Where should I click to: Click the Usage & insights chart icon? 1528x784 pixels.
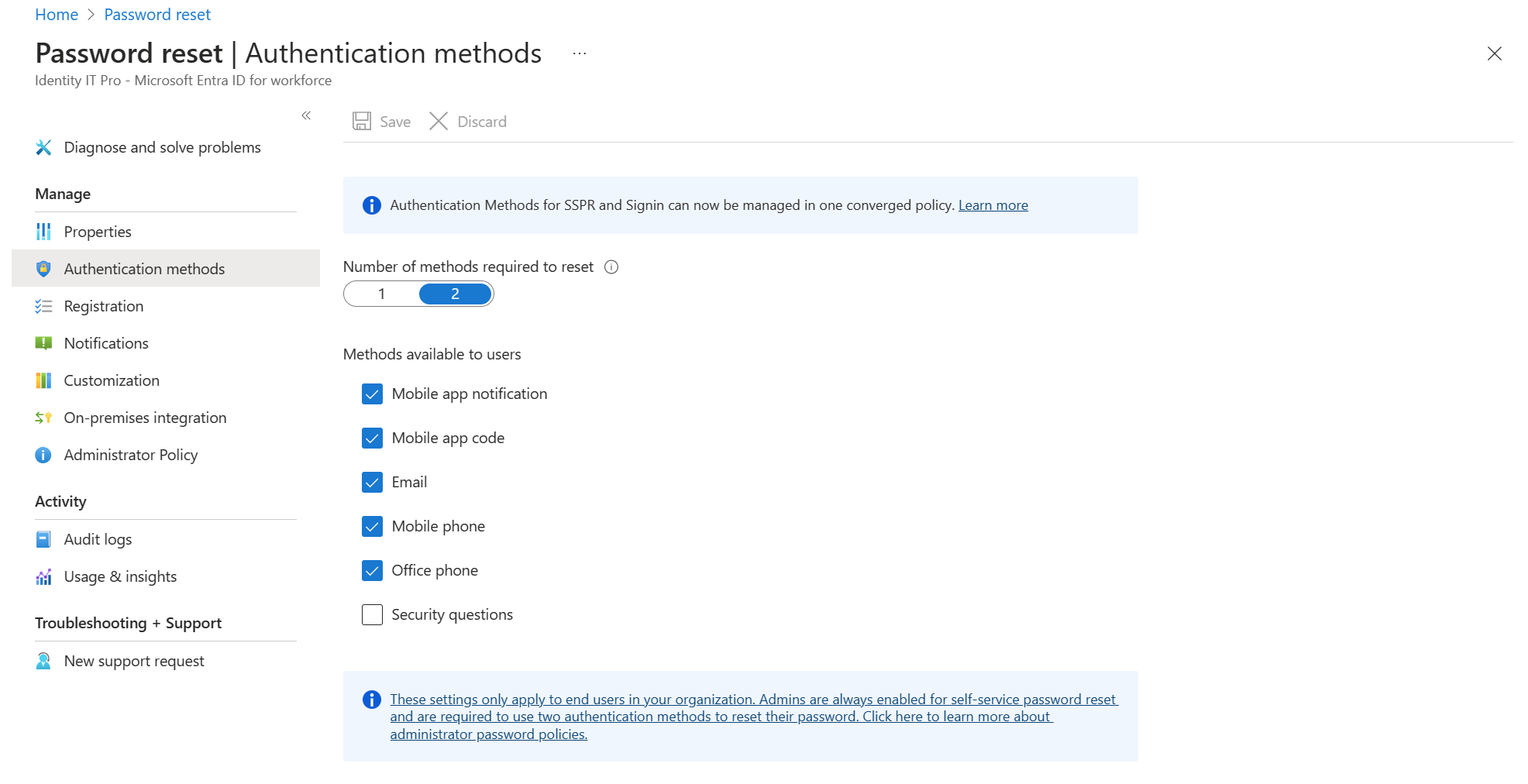(44, 576)
